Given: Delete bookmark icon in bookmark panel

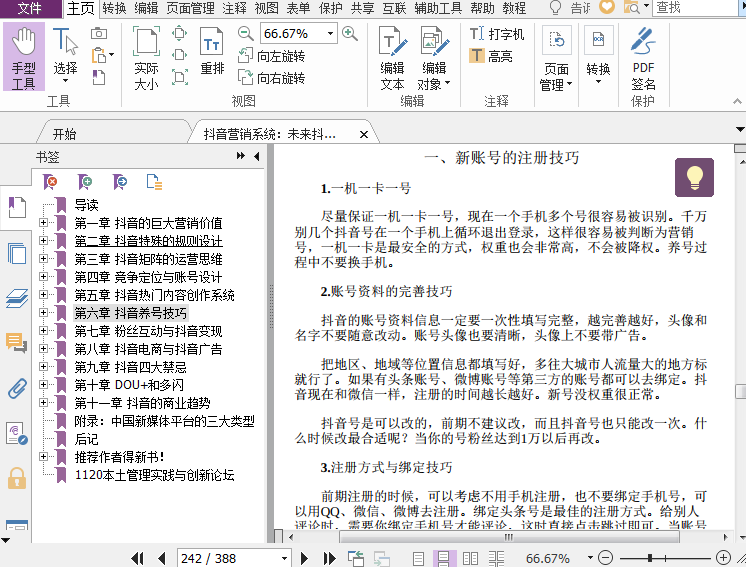Looking at the screenshot, I should click(49, 182).
